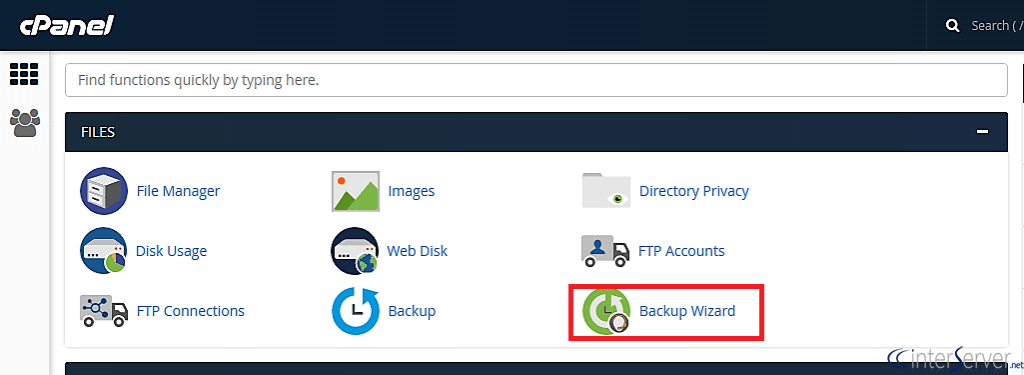
Task: Click the blue Backup clock icon
Action: click(355, 311)
